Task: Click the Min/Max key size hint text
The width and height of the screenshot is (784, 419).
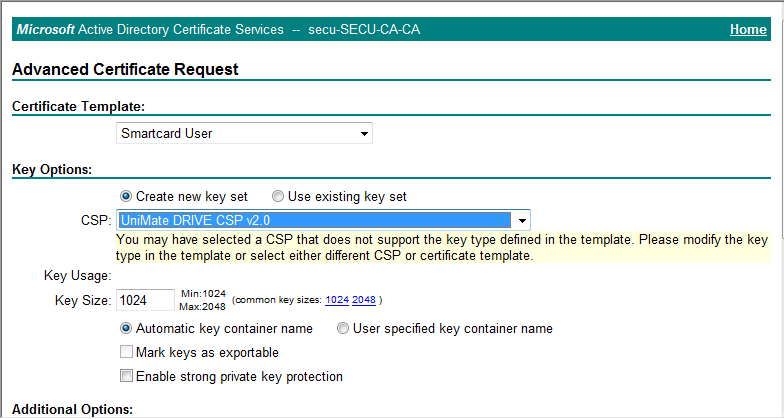Action: click(202, 300)
